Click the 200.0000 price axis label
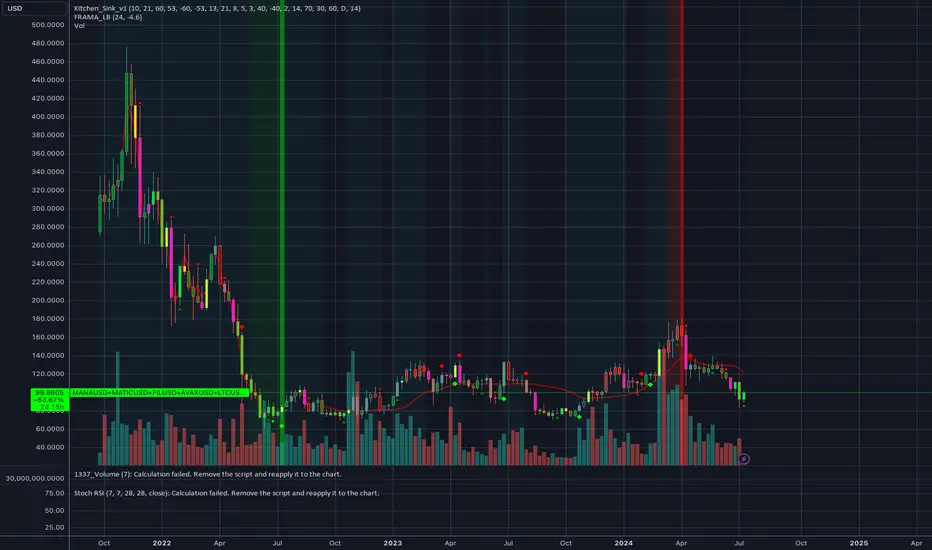Image resolution: width=932 pixels, height=550 pixels. 48,300
